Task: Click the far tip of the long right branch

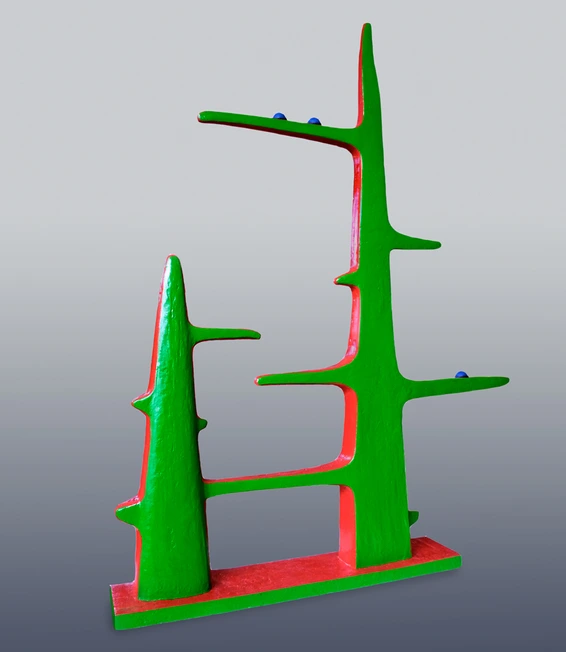Action: click(500, 380)
